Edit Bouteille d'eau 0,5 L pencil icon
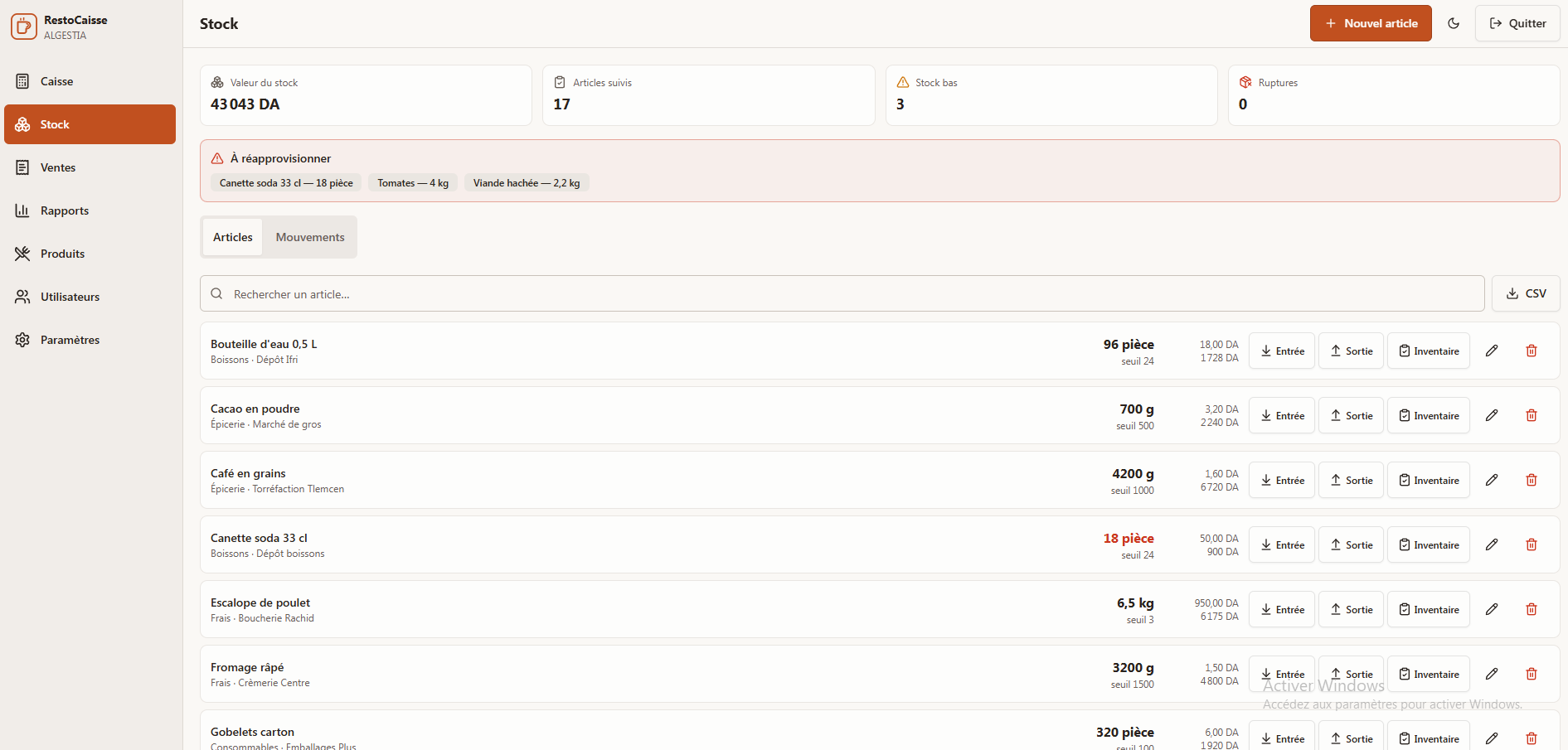Image resolution: width=1568 pixels, height=750 pixels. 1492,351
